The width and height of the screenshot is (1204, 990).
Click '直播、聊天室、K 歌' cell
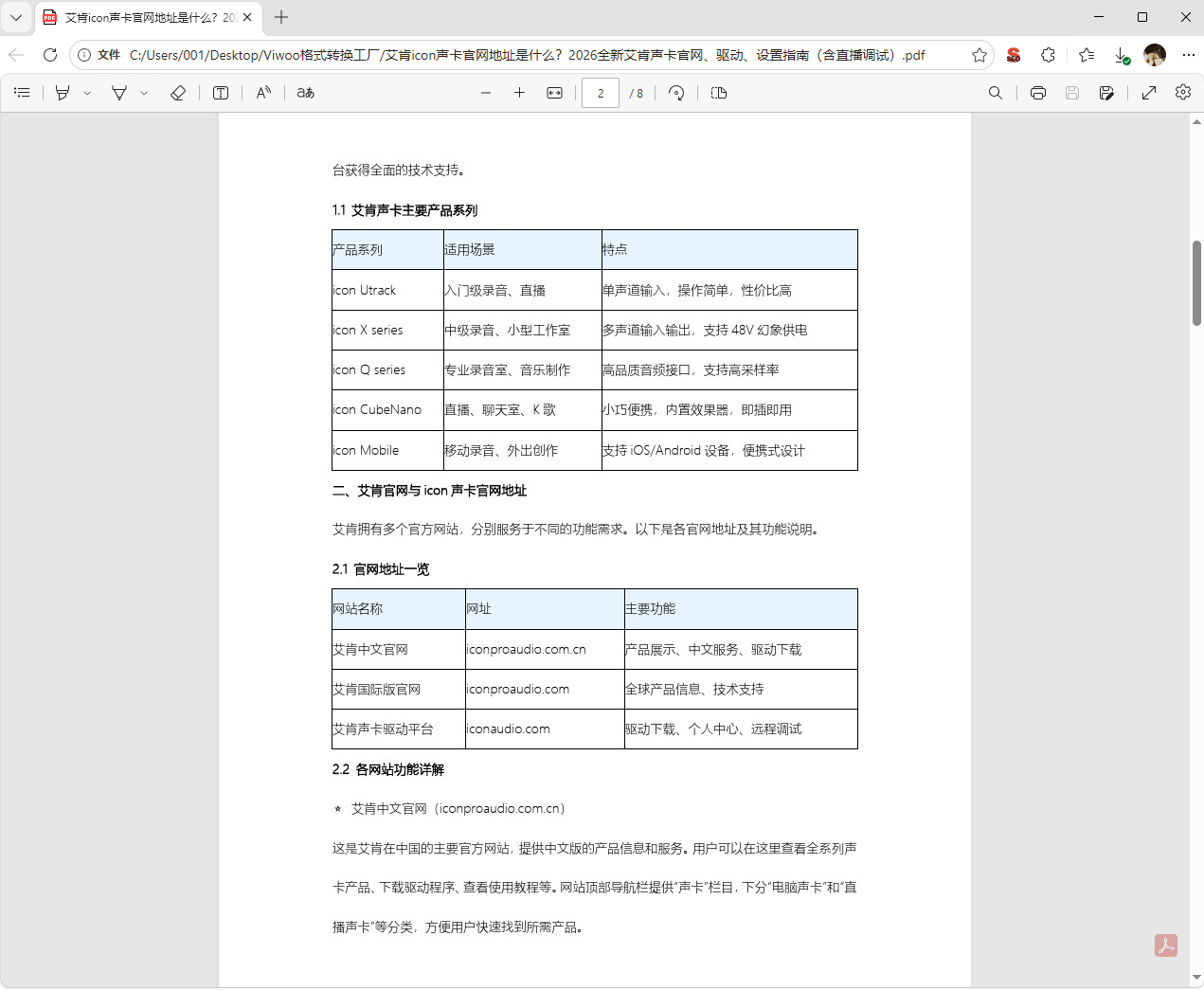(x=522, y=409)
